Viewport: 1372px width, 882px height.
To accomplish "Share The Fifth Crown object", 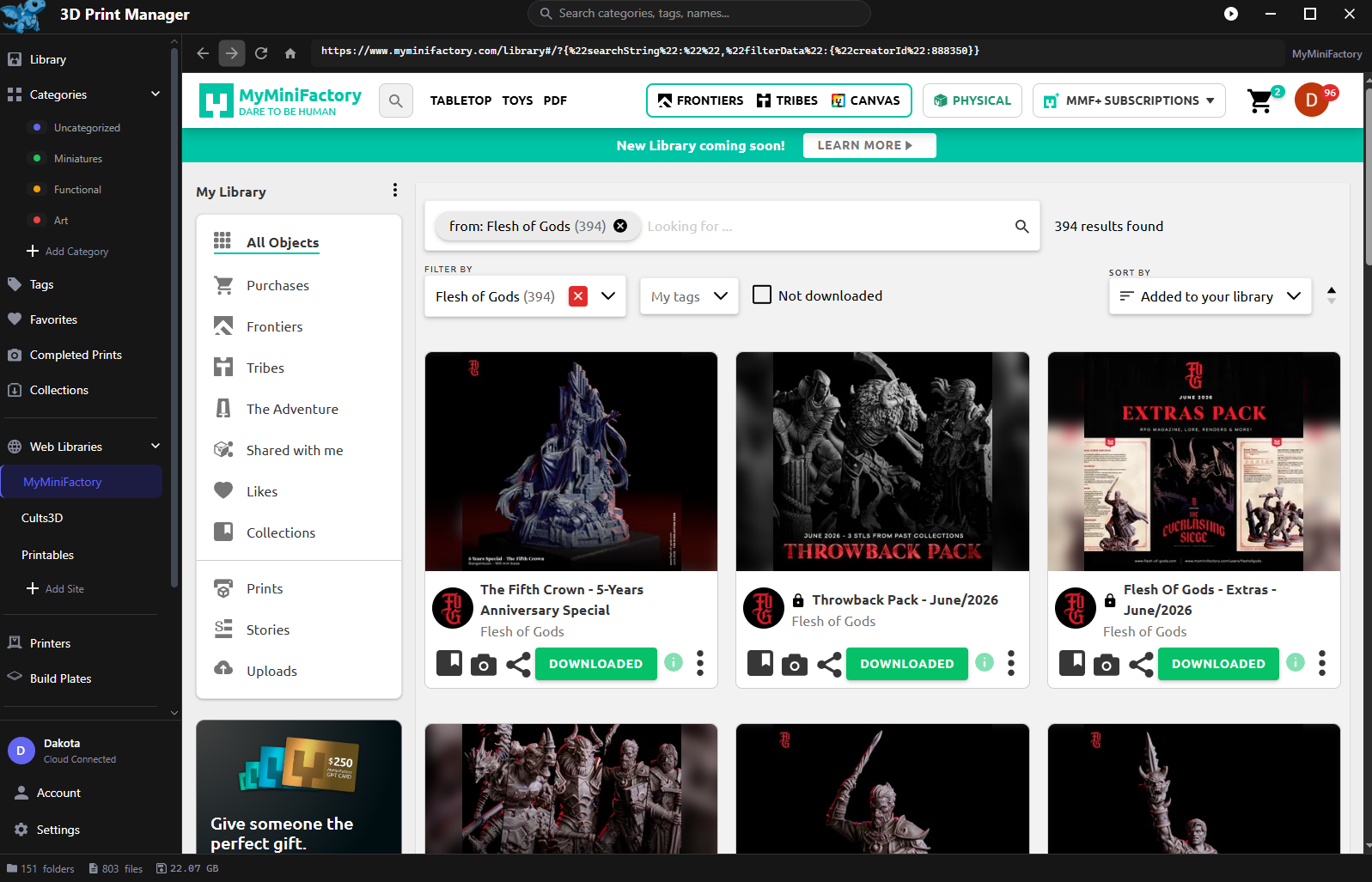I will (x=518, y=664).
